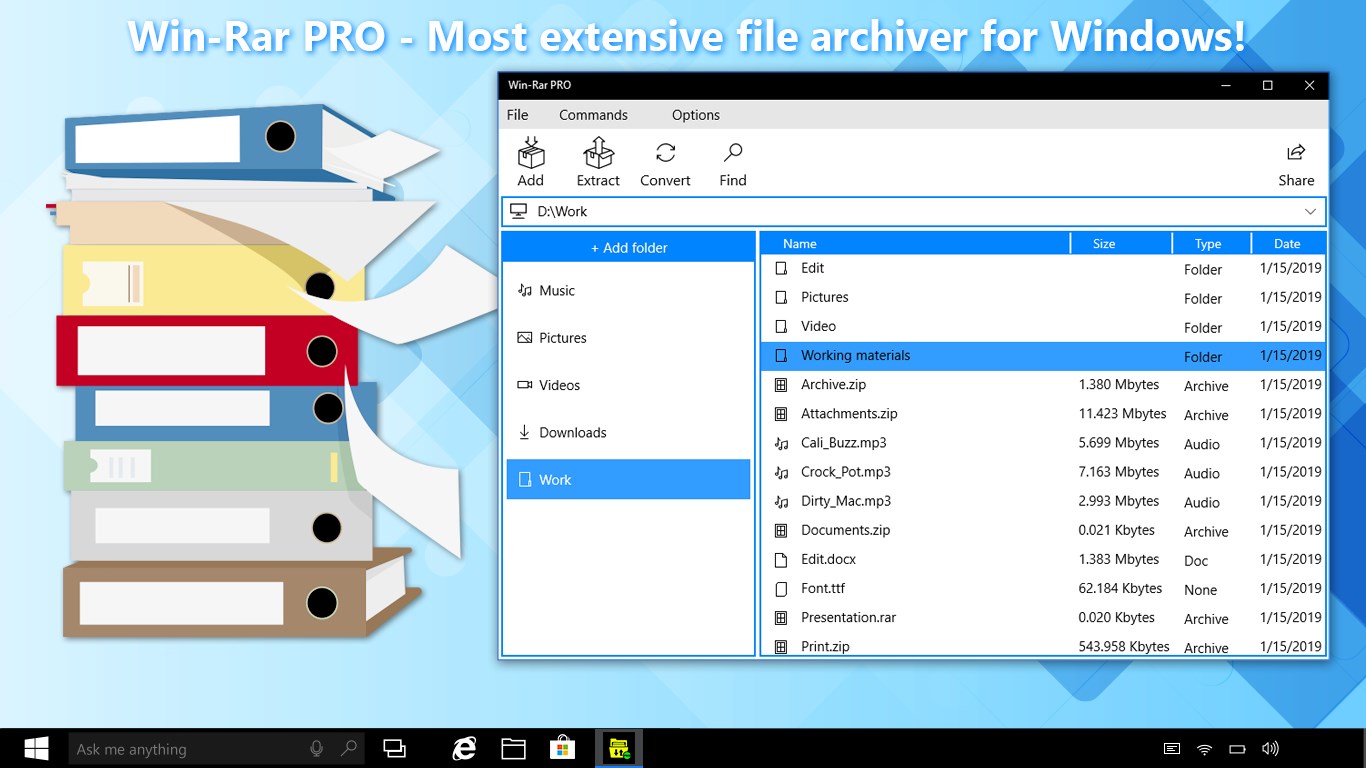Click the folder icon beside Video
Viewport: 1366px width, 768px height.
tap(782, 326)
